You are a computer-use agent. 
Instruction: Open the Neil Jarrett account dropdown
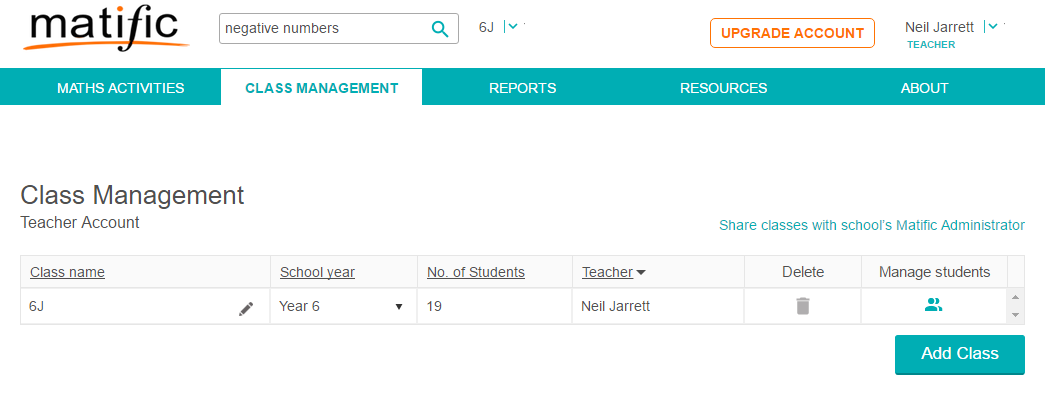click(x=991, y=27)
